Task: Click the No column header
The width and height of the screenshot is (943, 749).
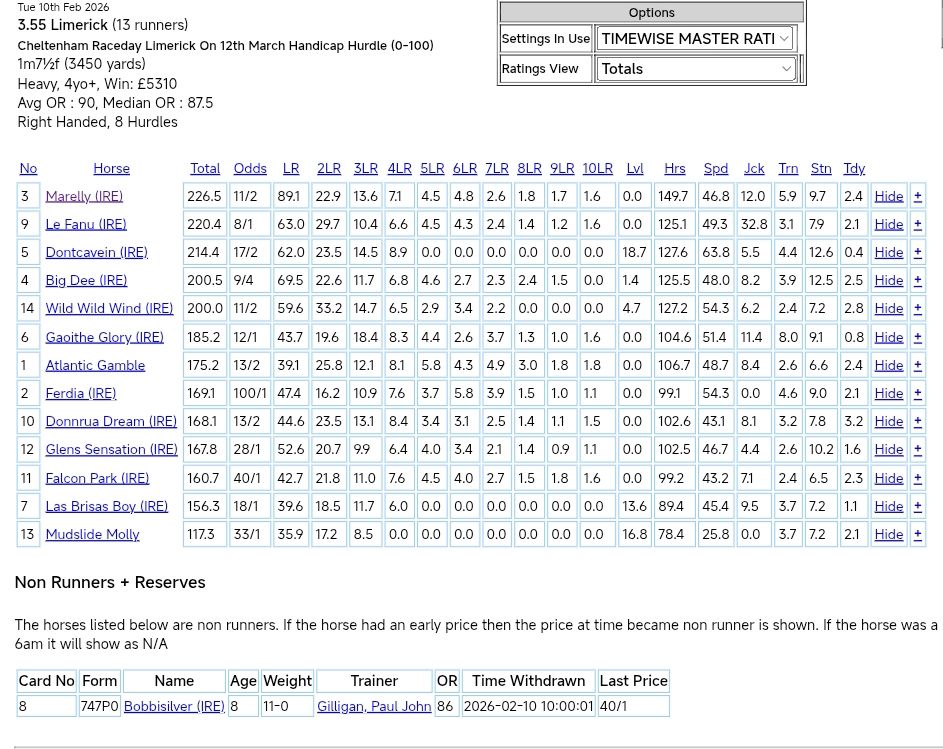Action: (x=28, y=168)
